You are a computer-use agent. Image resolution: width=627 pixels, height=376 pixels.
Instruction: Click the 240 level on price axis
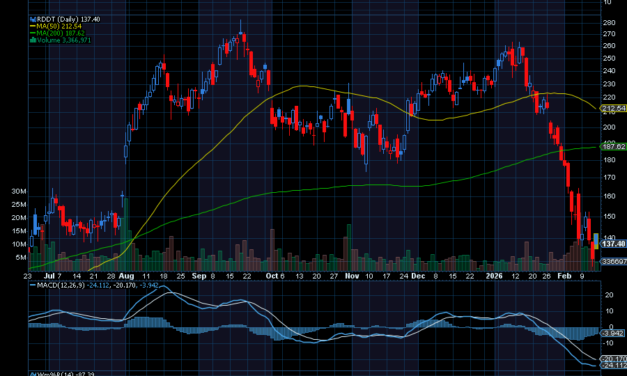tap(609, 71)
